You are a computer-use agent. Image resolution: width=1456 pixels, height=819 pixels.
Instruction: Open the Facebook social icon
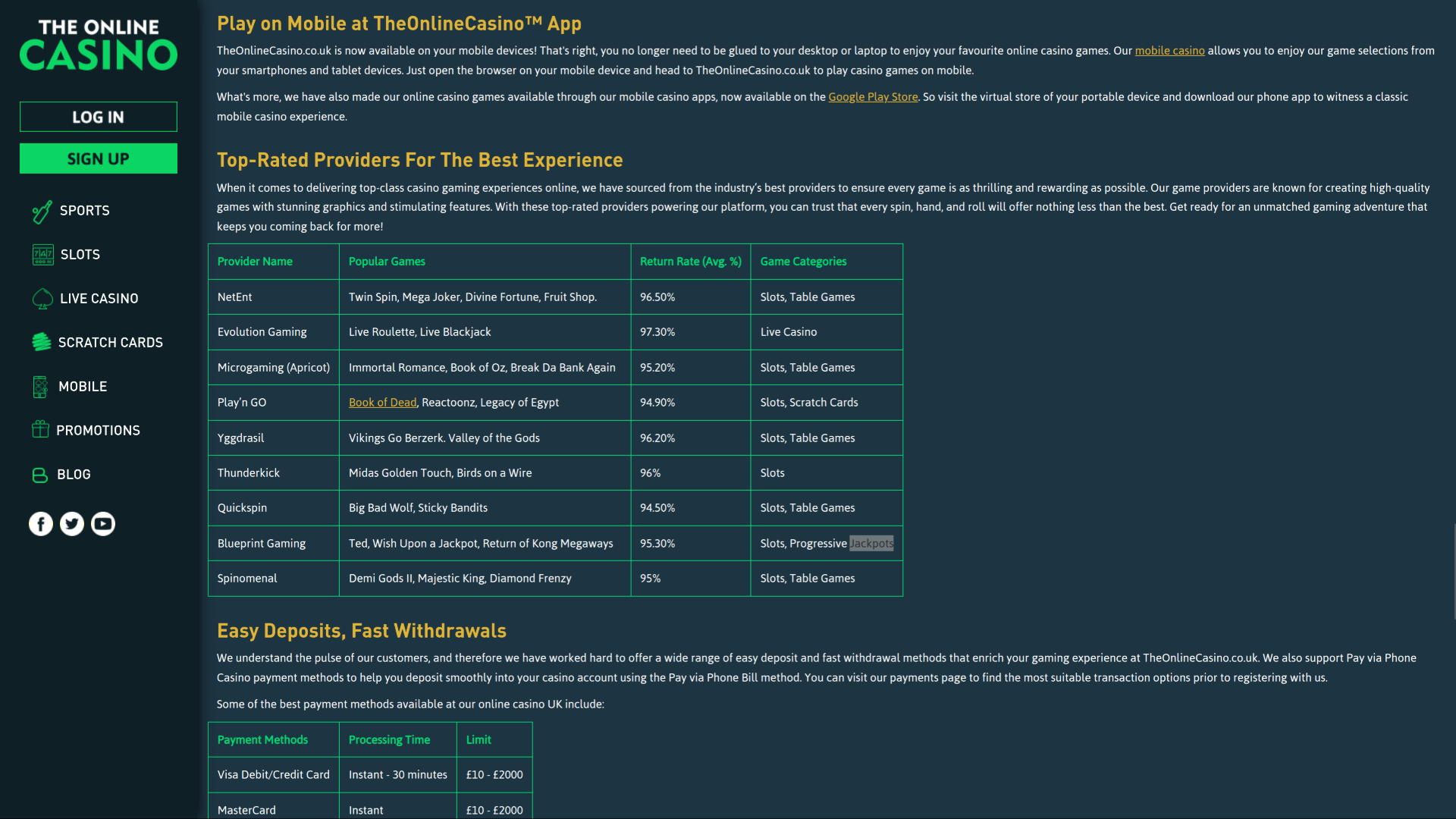(x=41, y=524)
